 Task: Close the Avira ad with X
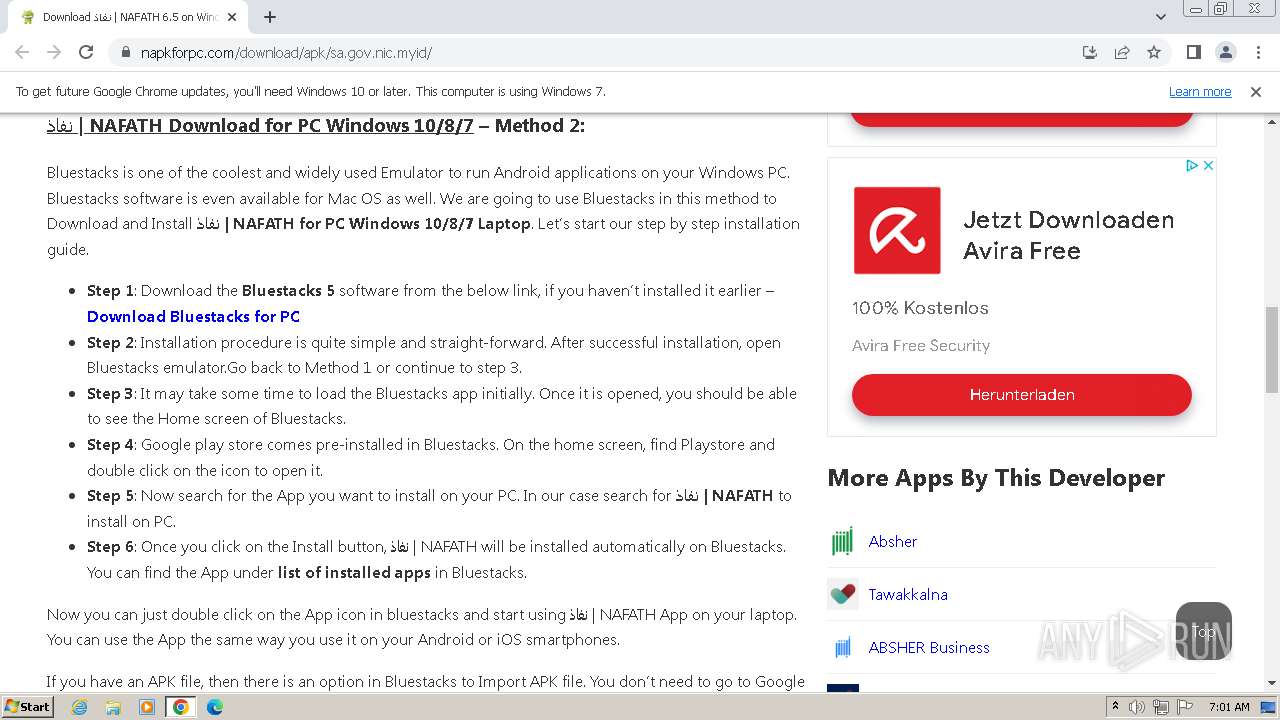click(1208, 166)
